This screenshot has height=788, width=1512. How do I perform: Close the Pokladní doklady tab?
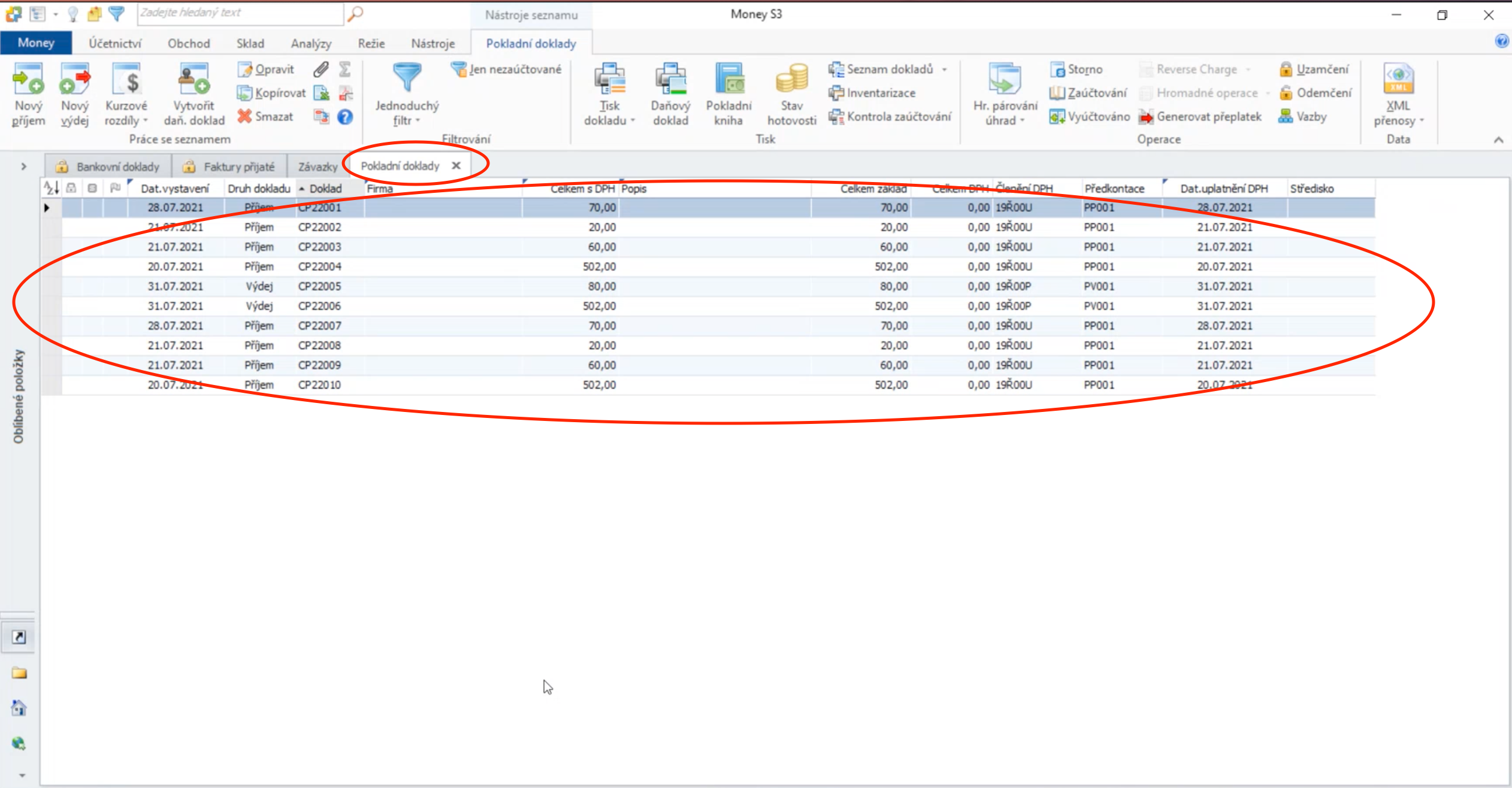click(x=456, y=166)
